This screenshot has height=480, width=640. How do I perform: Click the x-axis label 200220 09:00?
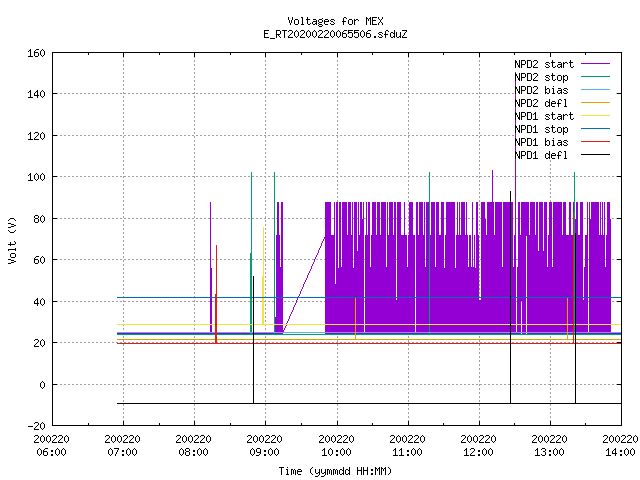tap(264, 446)
